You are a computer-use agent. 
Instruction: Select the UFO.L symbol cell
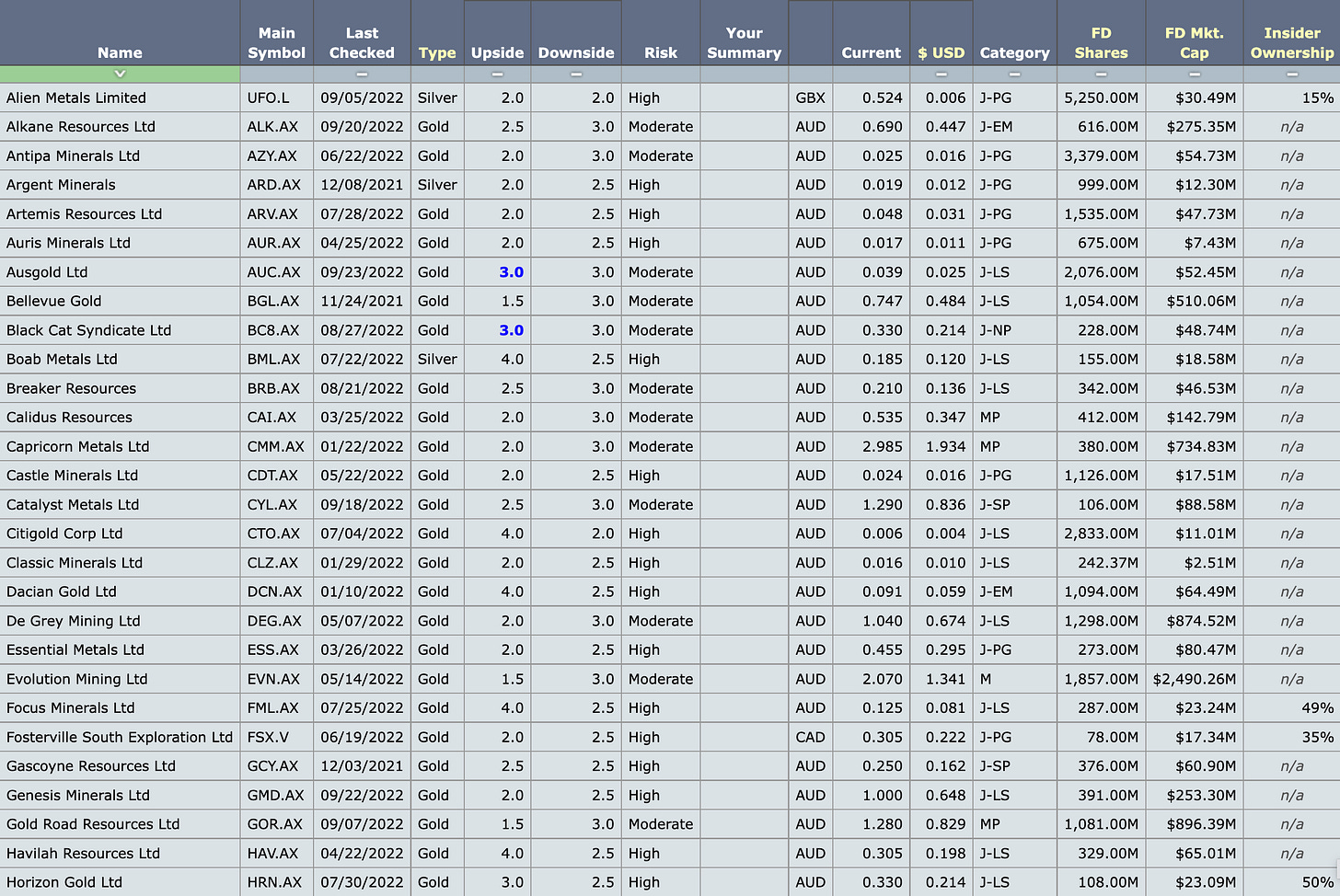pyautogui.click(x=276, y=98)
